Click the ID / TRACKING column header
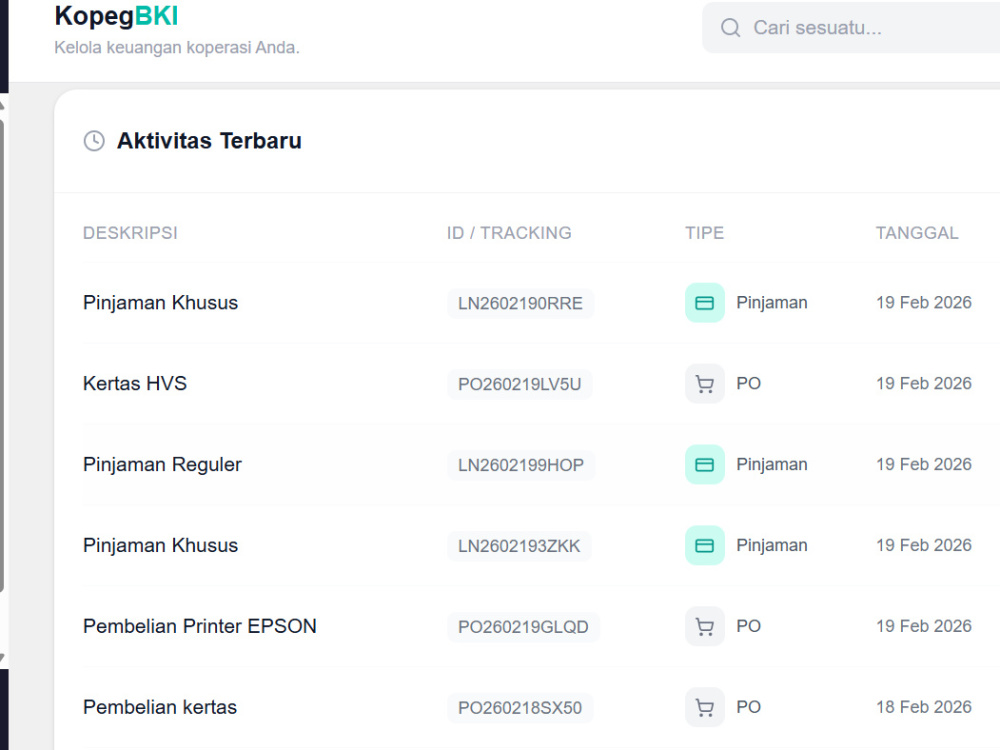Viewport: 1000px width, 750px height. [x=509, y=233]
